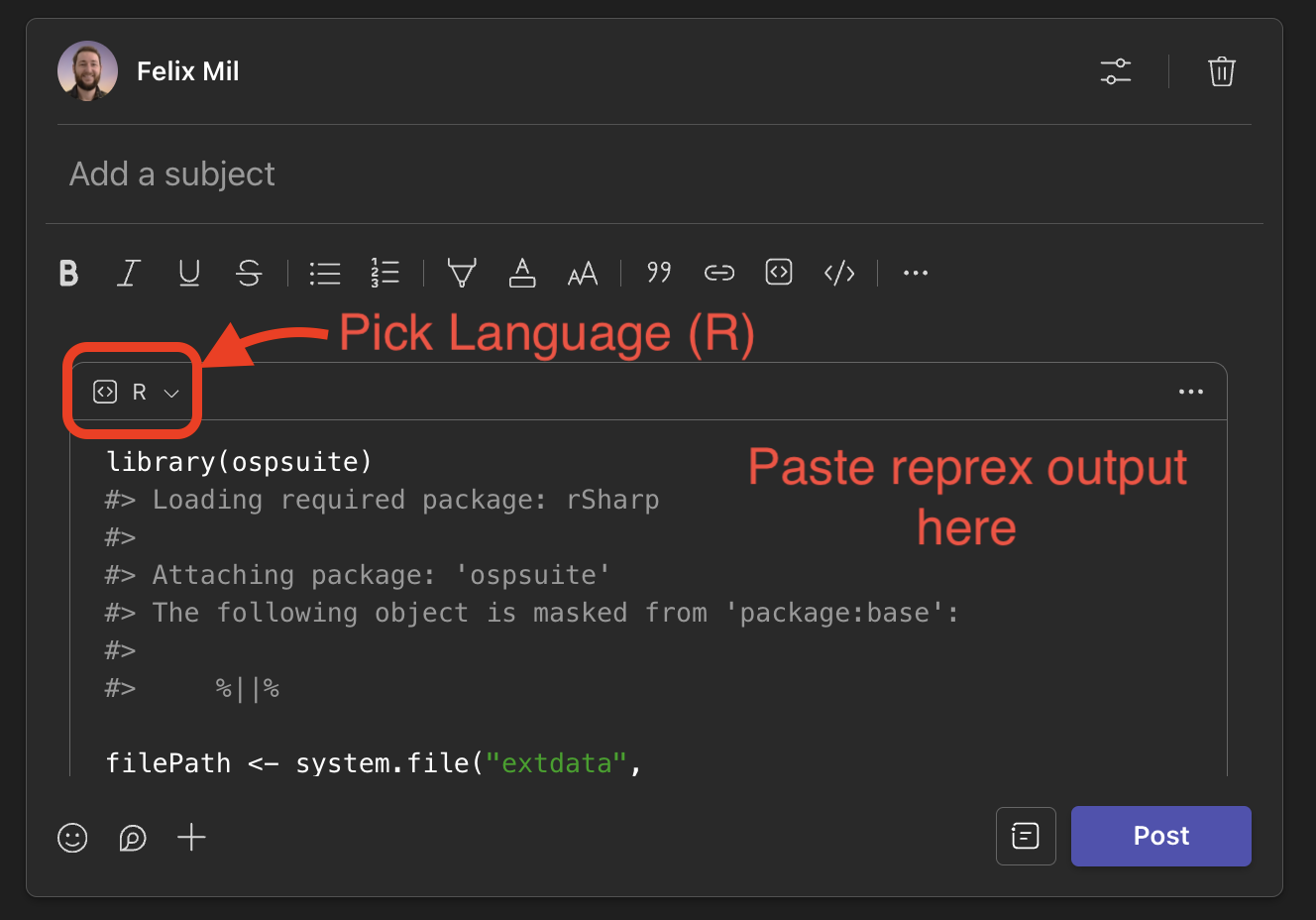Click the Felix Mil name
Screen dimensions: 1316x920
(x=187, y=71)
